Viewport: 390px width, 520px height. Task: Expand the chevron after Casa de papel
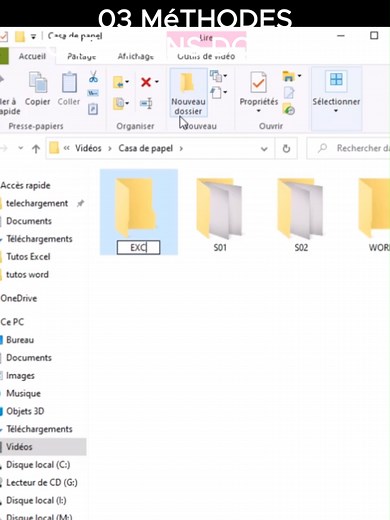coord(181,148)
